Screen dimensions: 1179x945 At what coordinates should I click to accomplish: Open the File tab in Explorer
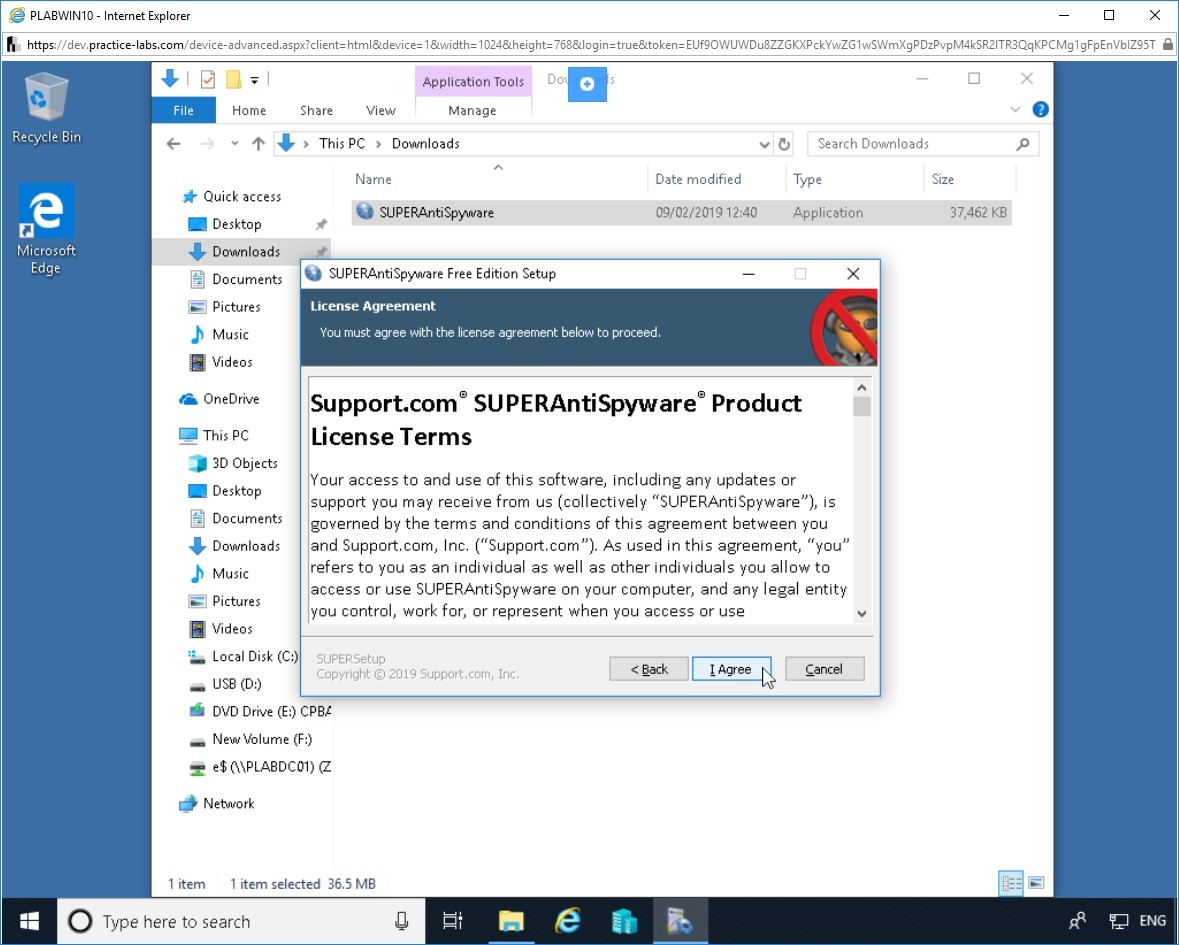[x=183, y=111]
